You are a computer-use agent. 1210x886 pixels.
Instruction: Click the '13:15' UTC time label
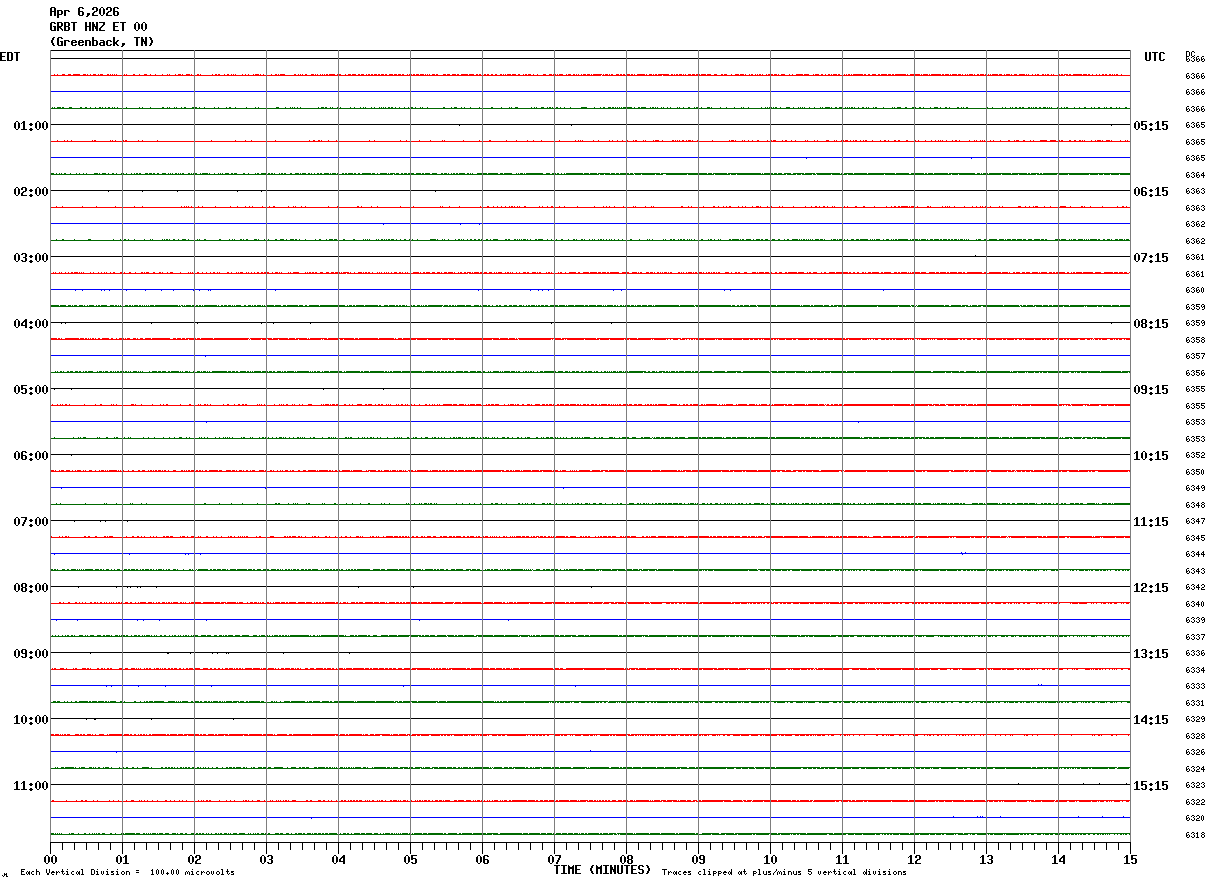pyautogui.click(x=1151, y=654)
